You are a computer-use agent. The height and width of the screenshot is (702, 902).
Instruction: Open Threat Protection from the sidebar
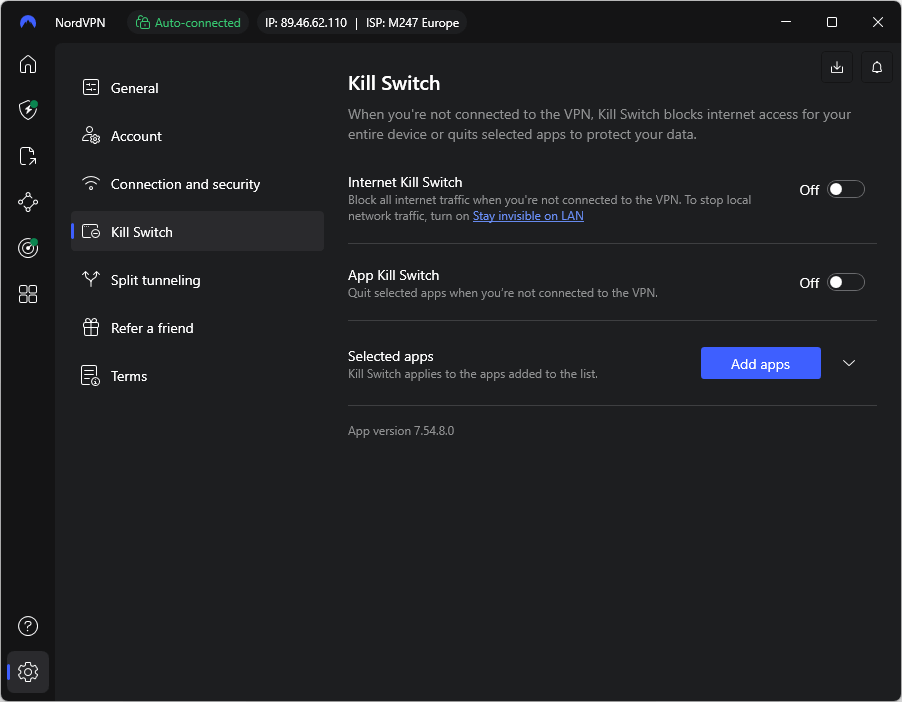coord(27,110)
